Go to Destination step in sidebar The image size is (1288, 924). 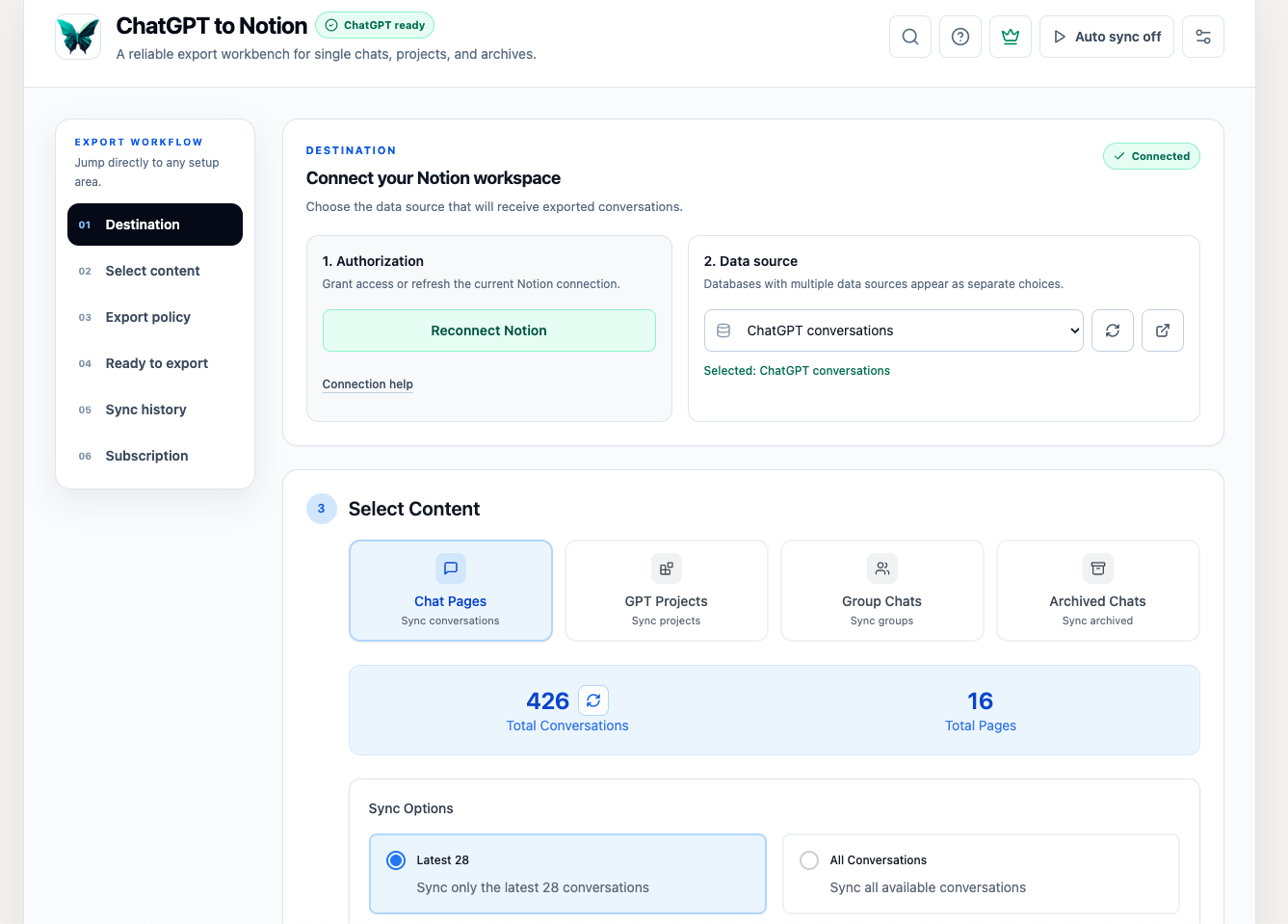pyautogui.click(x=155, y=224)
